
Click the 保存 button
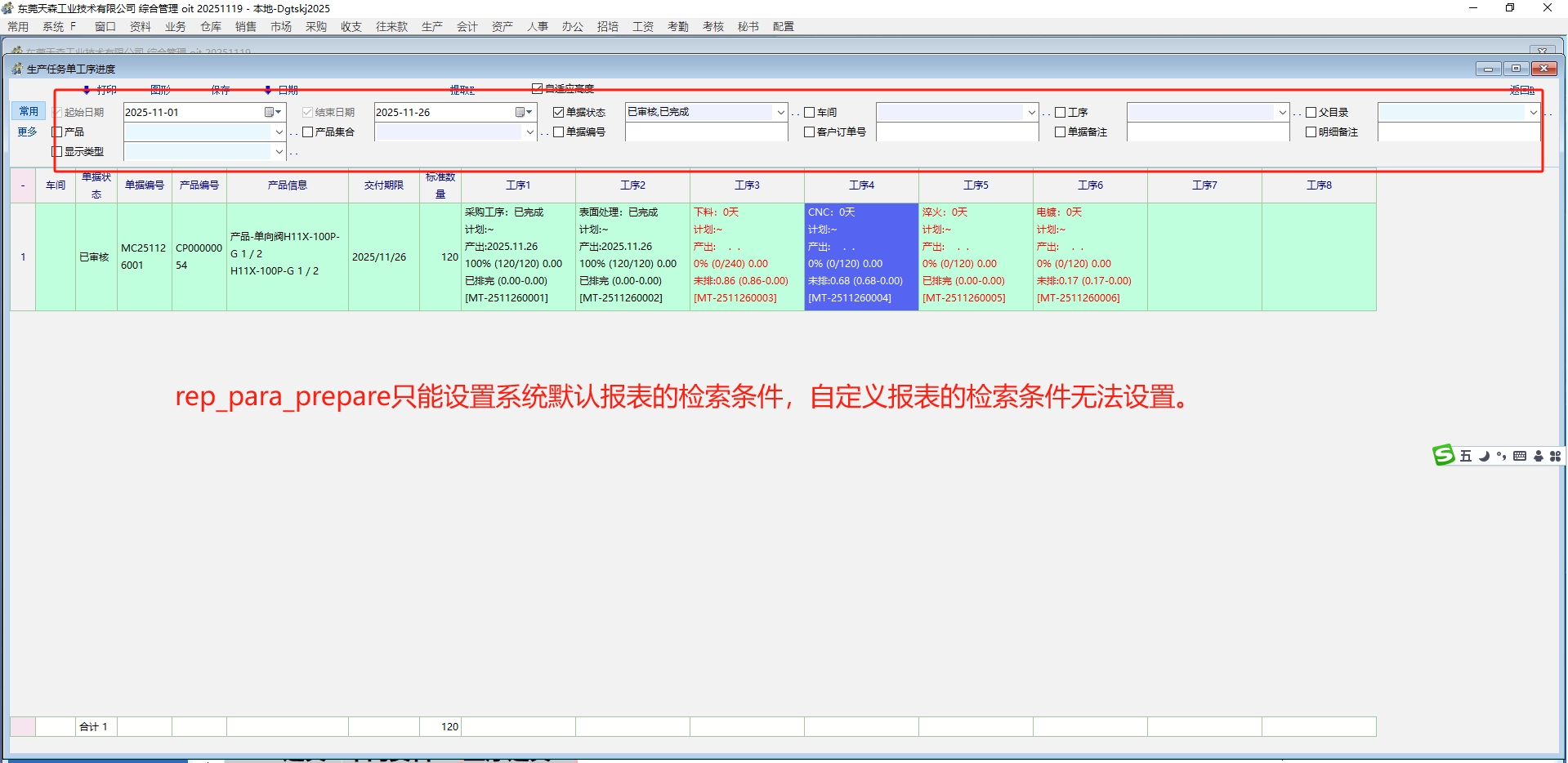[x=221, y=90]
